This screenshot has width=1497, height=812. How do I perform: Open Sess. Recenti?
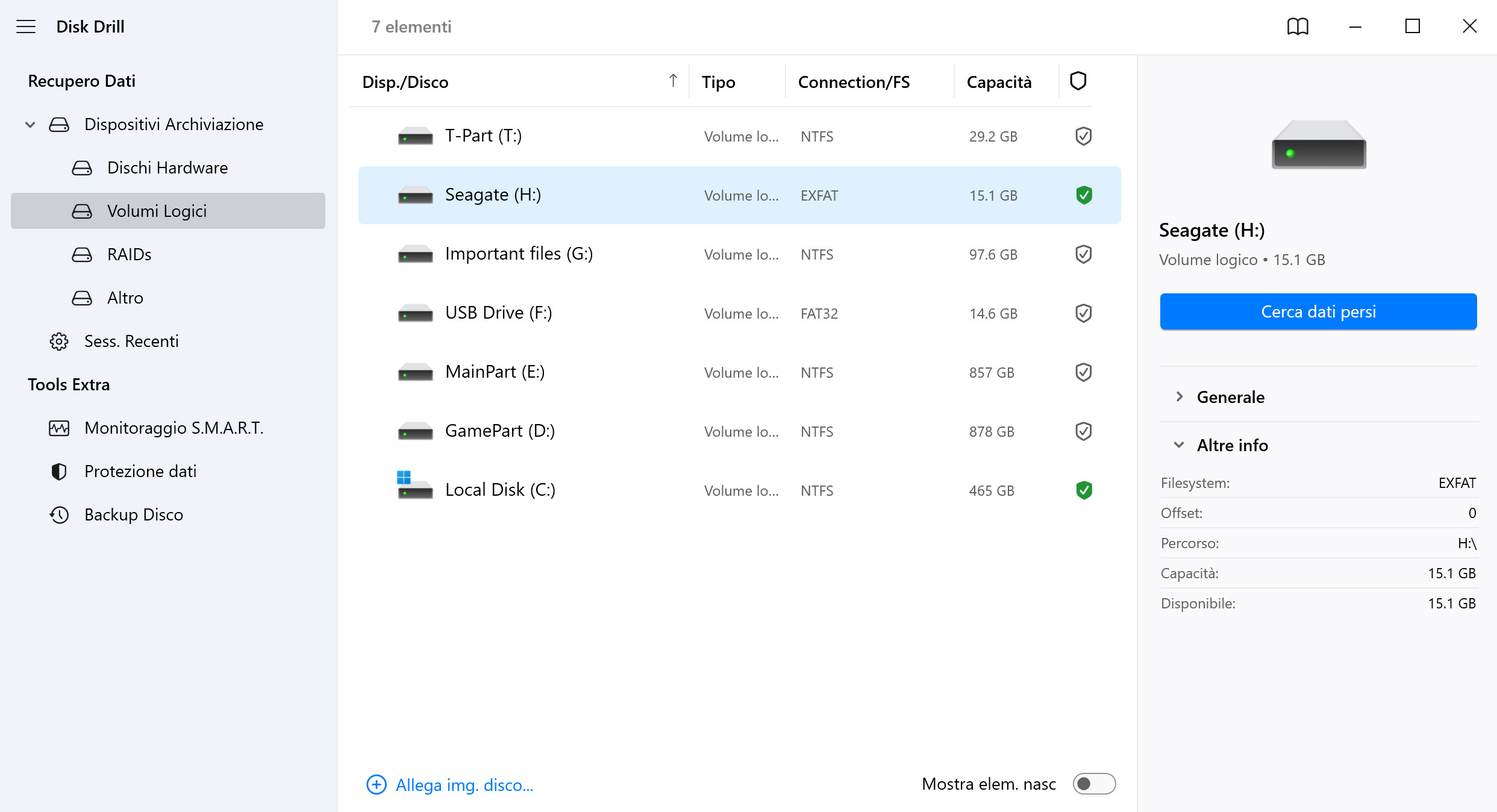(x=168, y=341)
